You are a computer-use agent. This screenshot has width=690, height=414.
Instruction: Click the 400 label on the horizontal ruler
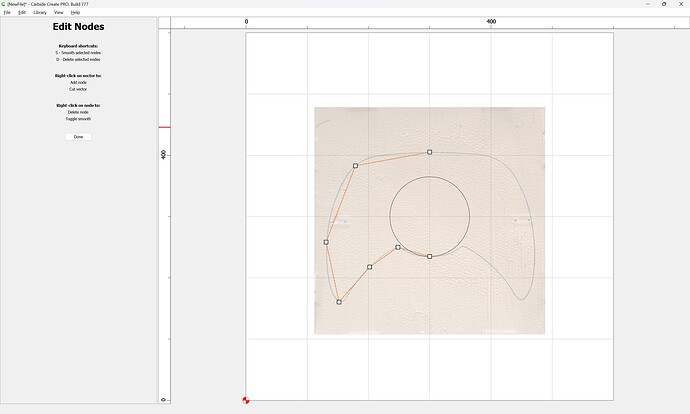(491, 21)
